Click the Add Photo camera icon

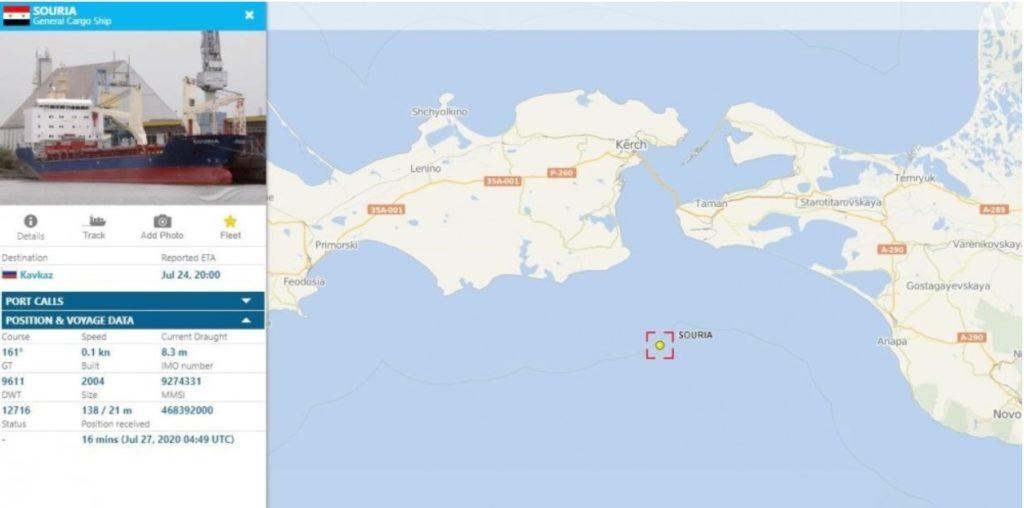click(x=162, y=221)
